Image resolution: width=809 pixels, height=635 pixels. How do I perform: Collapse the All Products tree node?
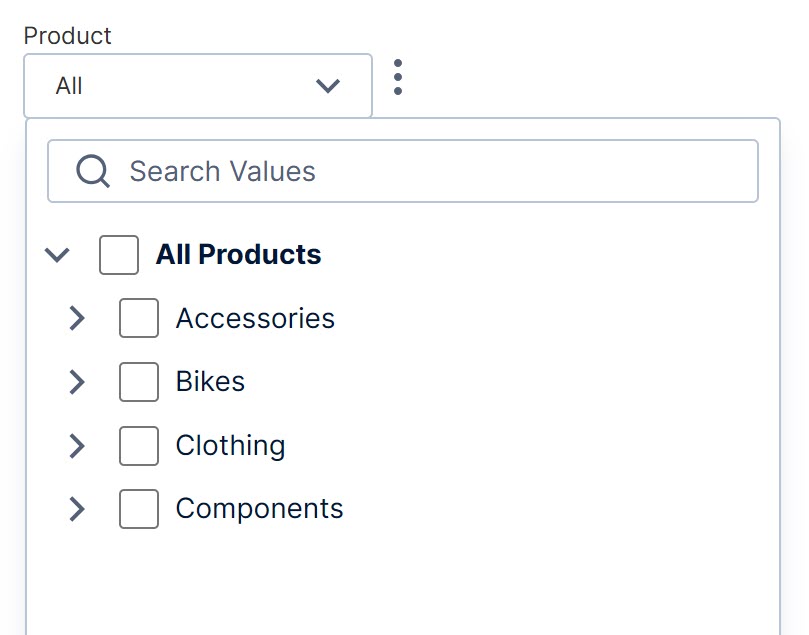tap(58, 255)
